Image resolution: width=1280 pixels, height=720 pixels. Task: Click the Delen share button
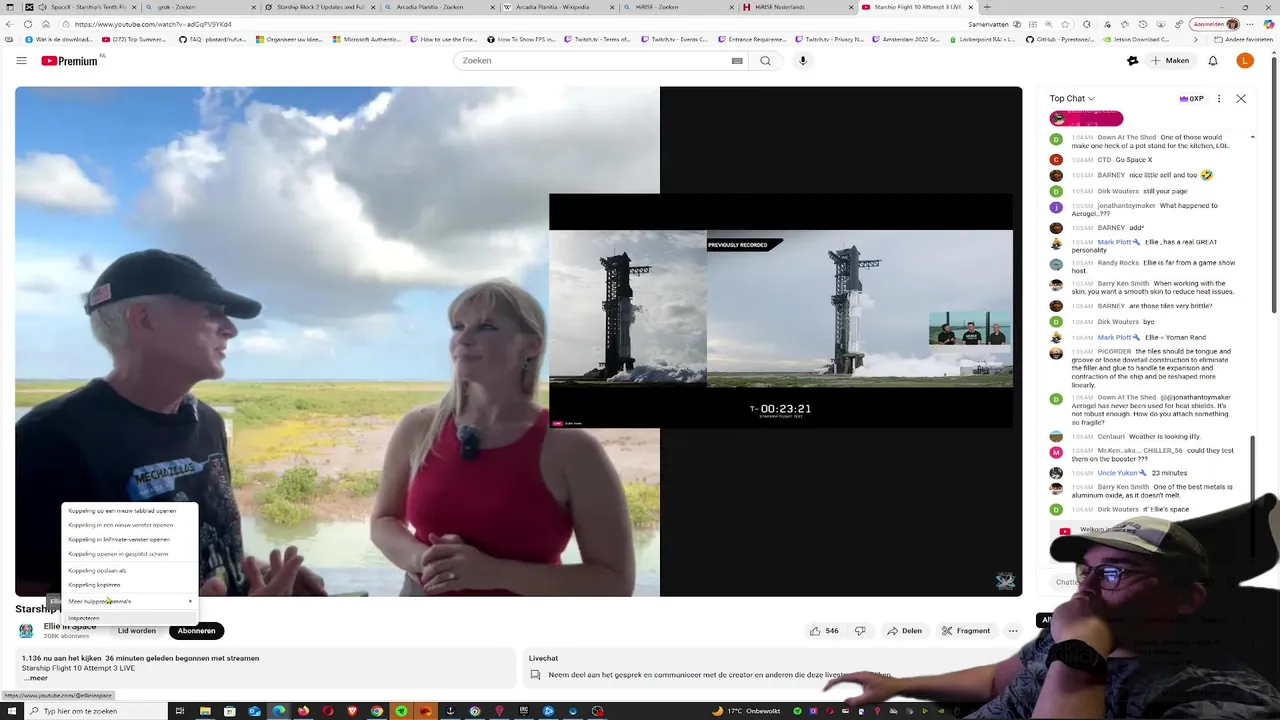click(x=904, y=631)
